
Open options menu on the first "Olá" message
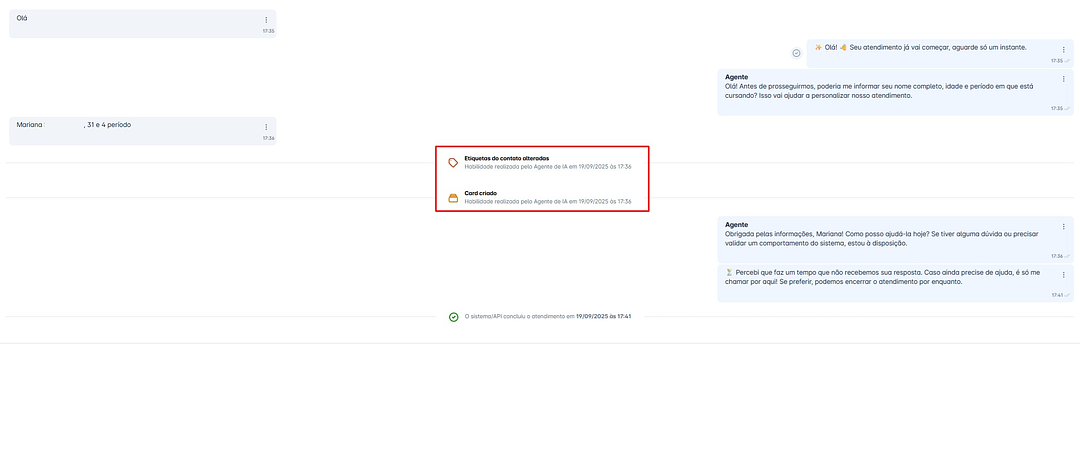pyautogui.click(x=266, y=20)
